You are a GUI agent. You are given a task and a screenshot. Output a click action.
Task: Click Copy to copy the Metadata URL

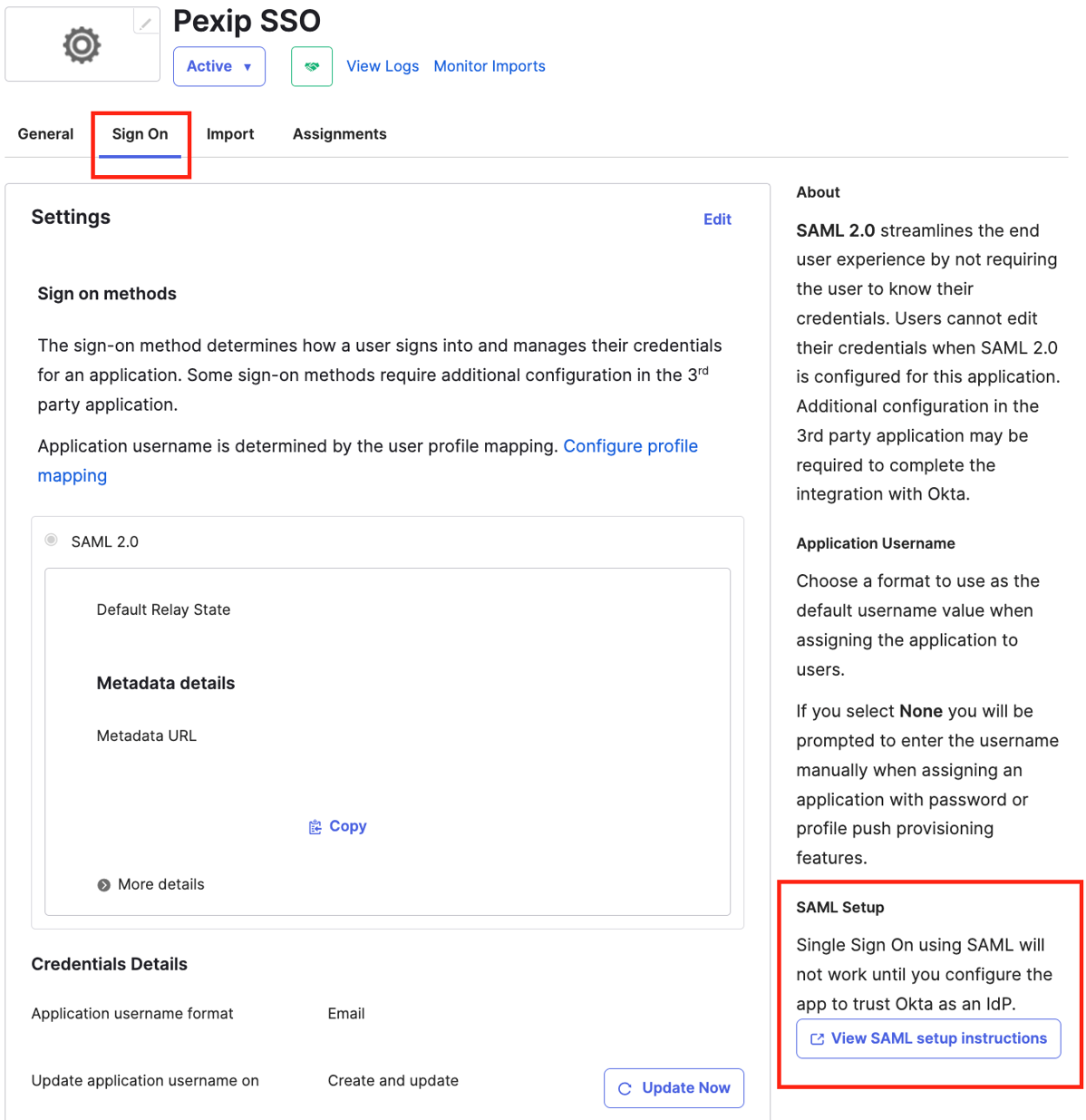[347, 826]
